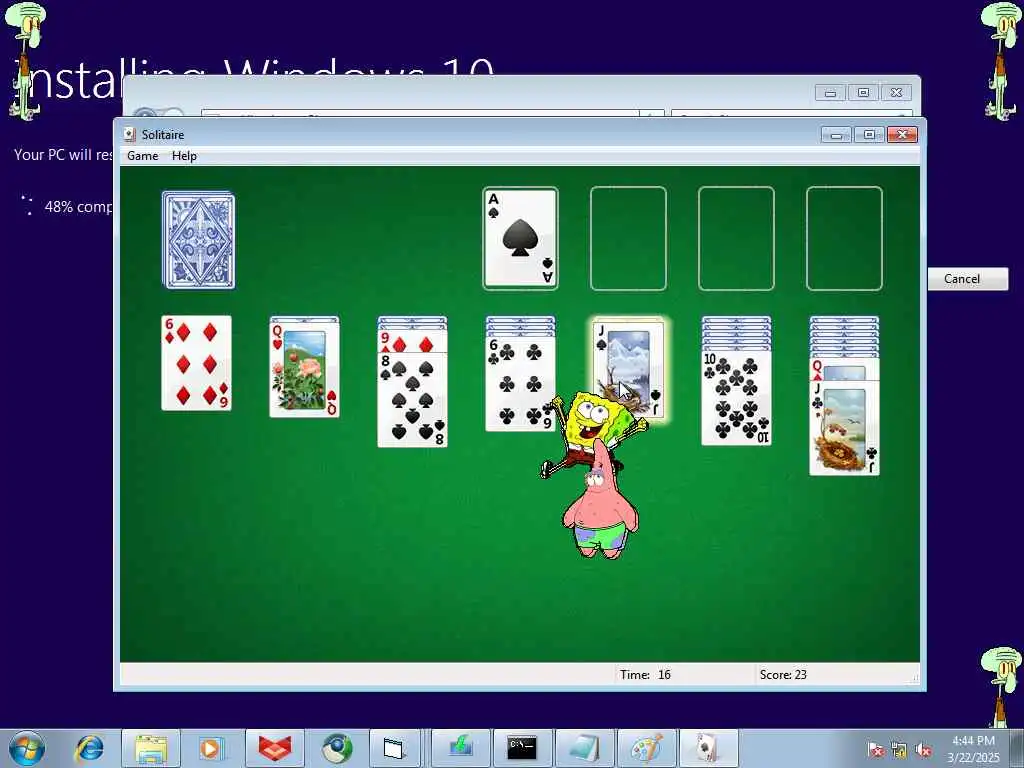1024x768 pixels.
Task: Click the green globe browser taskbar icon
Action: point(337,748)
